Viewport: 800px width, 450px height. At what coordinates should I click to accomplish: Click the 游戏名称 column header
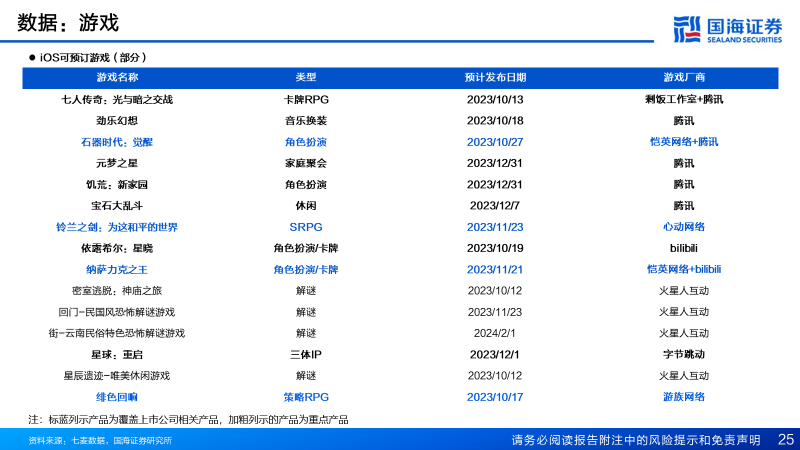(117, 78)
